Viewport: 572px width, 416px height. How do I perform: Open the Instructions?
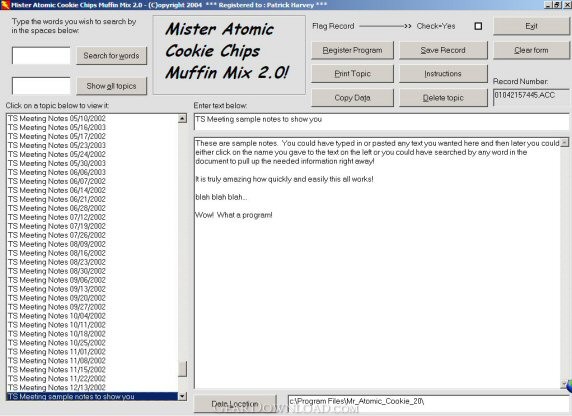[x=443, y=74]
